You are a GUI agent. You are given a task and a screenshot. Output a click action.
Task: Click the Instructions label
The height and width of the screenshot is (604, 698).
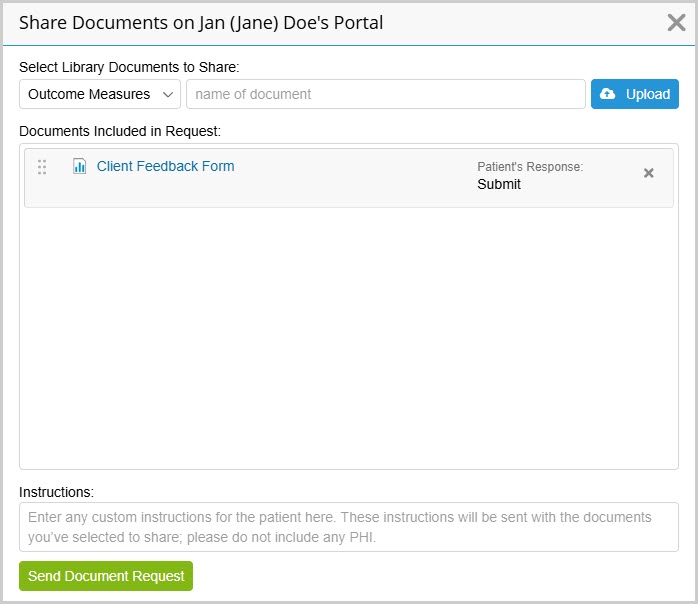tap(57, 492)
